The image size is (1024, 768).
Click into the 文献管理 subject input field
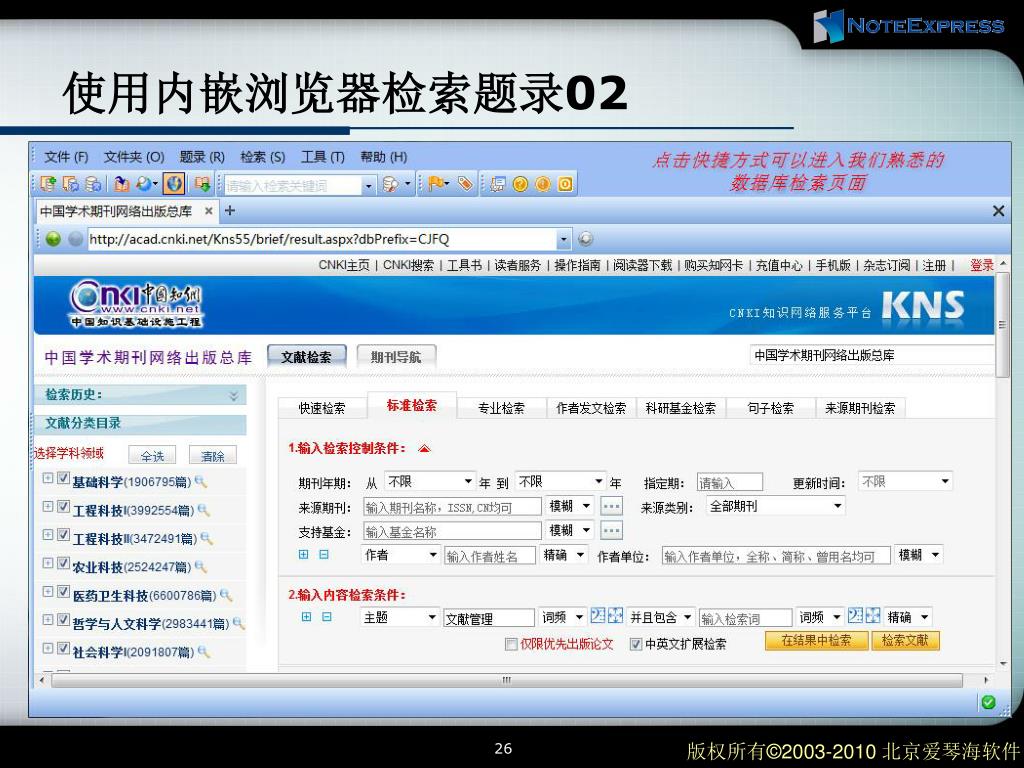point(488,618)
